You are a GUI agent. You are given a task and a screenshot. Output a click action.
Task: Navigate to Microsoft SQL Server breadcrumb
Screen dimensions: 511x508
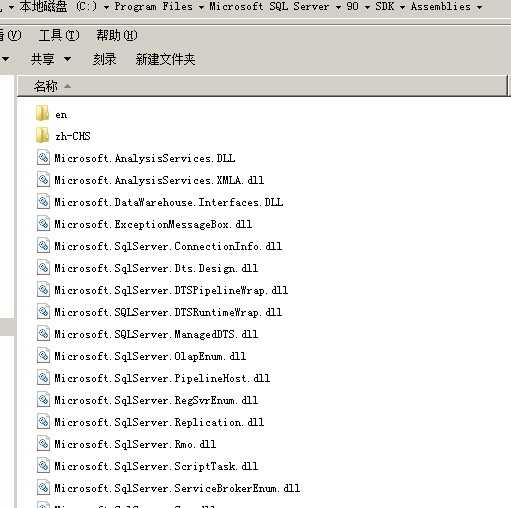[x=269, y=6]
